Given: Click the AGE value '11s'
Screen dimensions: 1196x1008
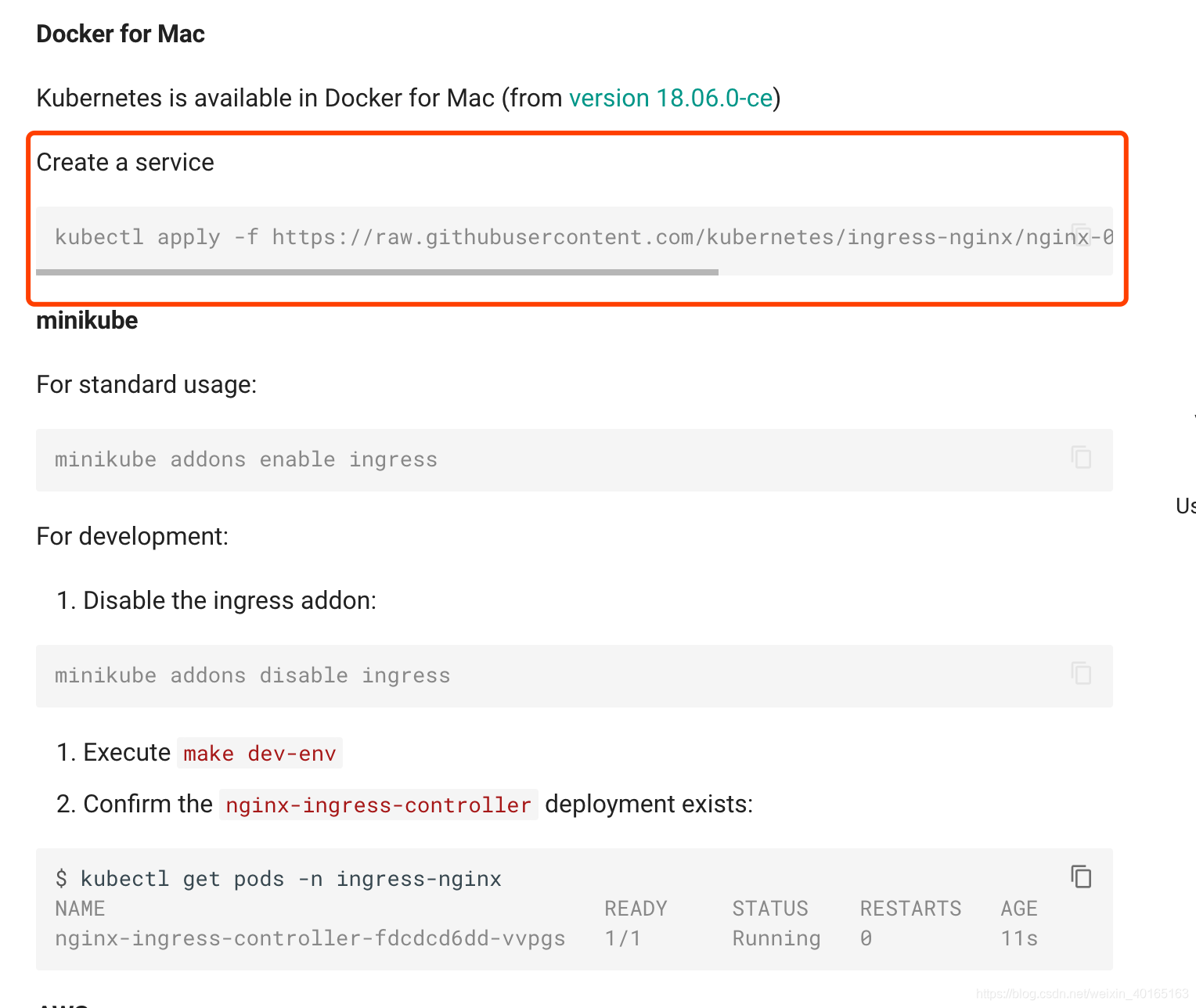Looking at the screenshot, I should [x=1019, y=938].
